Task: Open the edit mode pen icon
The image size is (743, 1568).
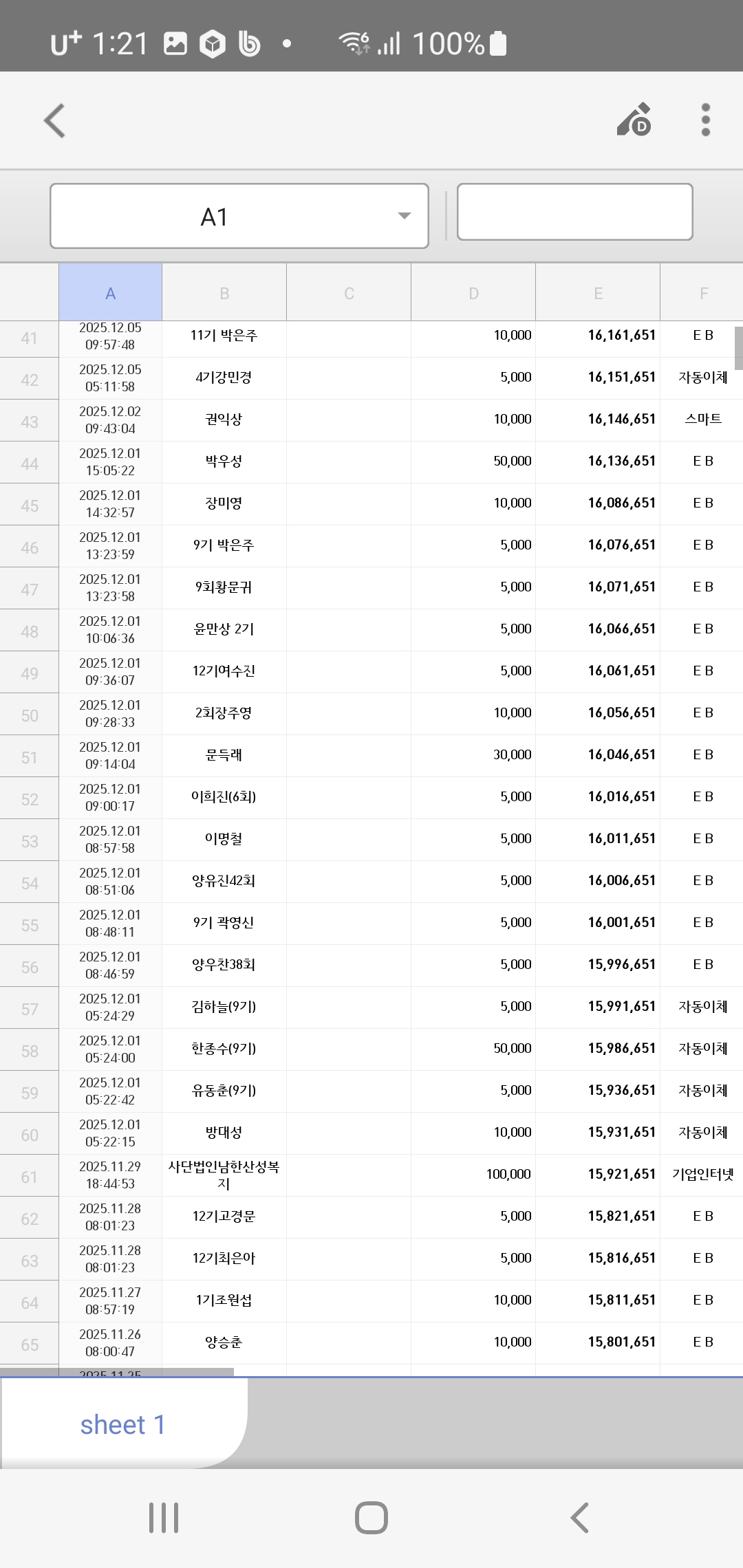Action: tap(634, 120)
